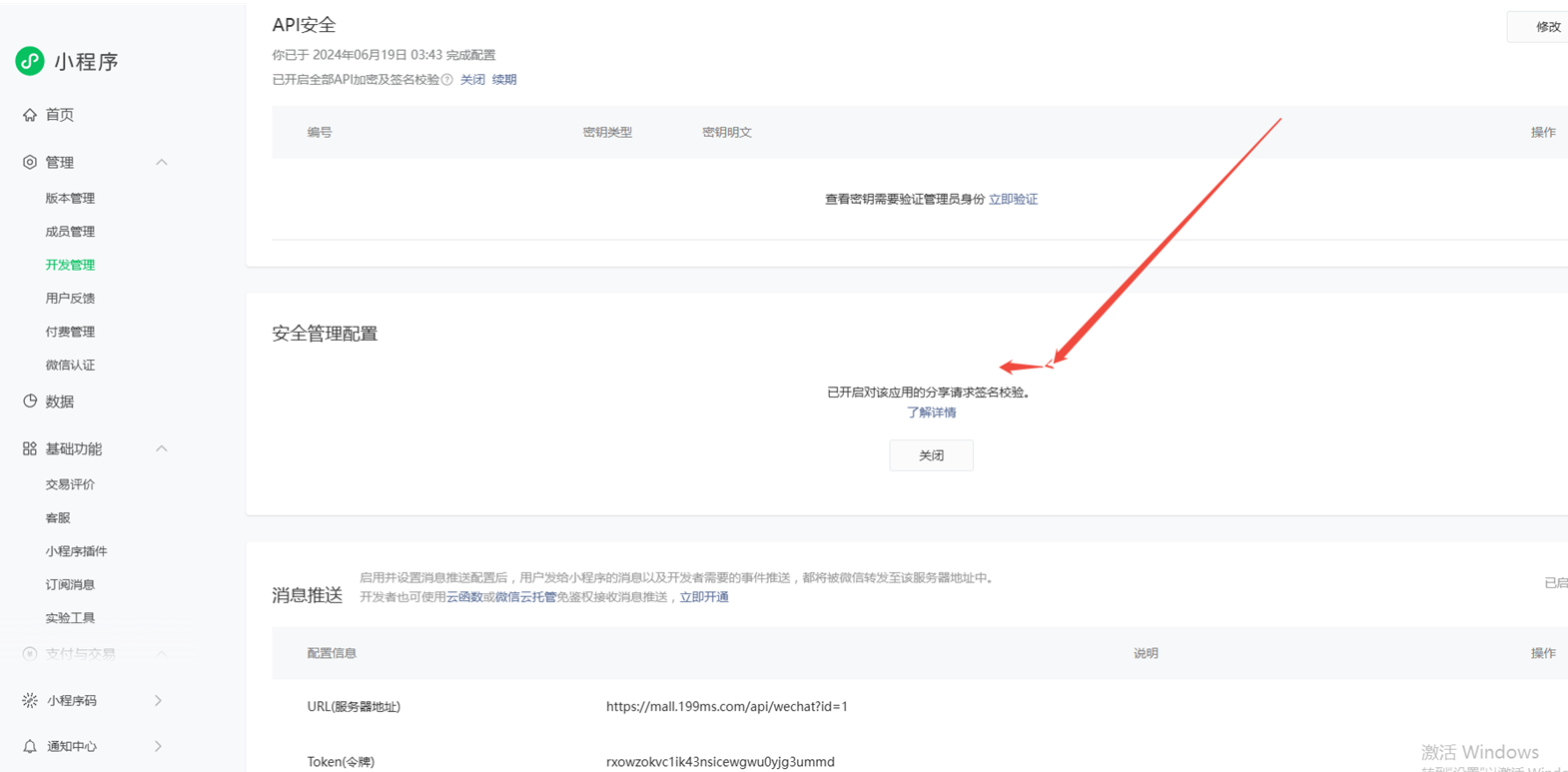Open 版本管理 in the sidebar
The width and height of the screenshot is (1568, 772).
(70, 199)
